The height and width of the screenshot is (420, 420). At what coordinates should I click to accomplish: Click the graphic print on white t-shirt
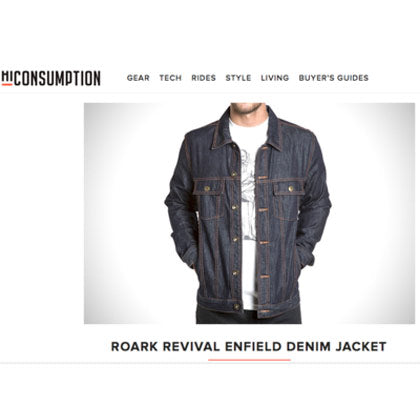[248, 193]
